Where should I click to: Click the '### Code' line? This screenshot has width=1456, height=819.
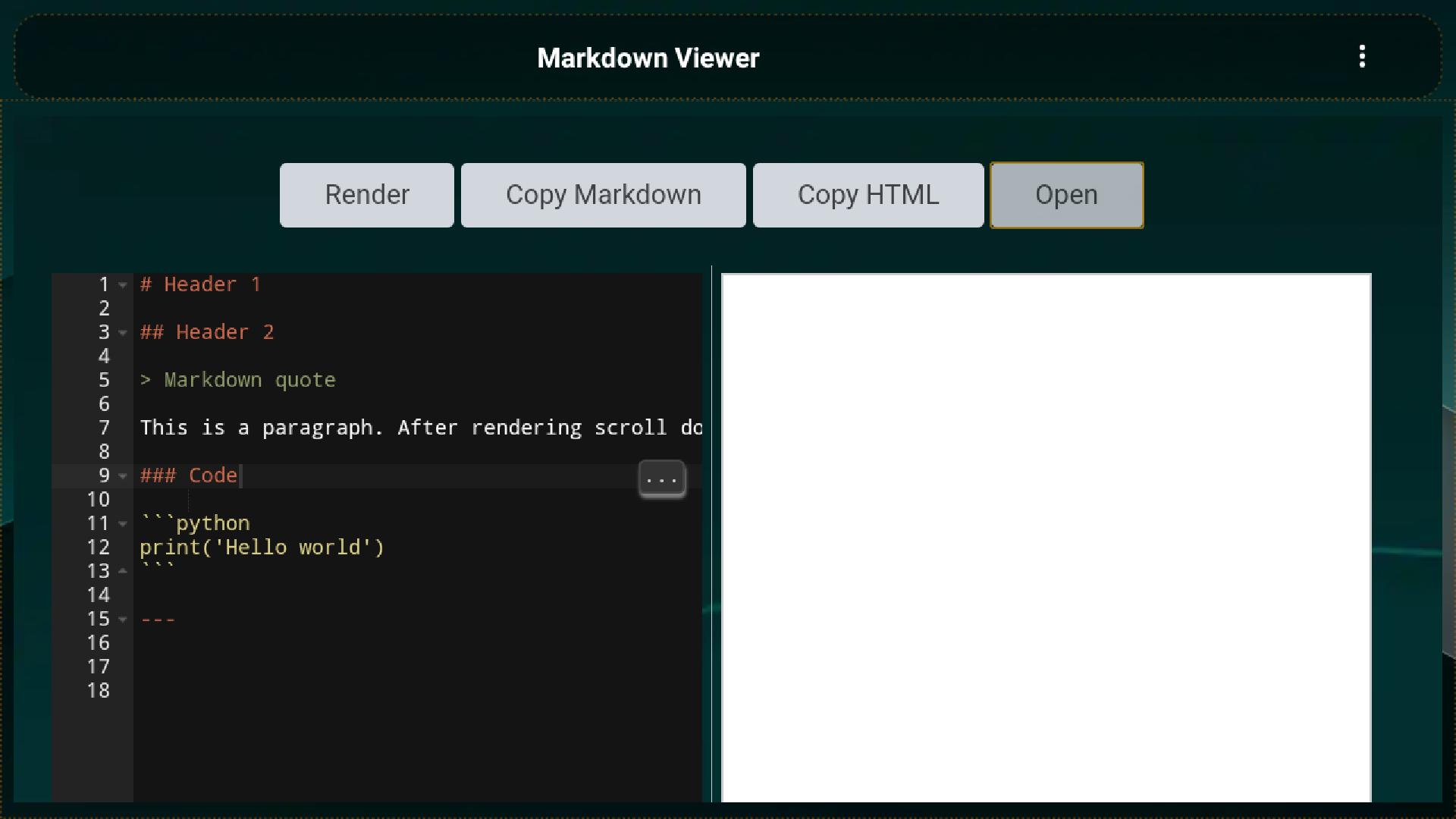point(189,475)
